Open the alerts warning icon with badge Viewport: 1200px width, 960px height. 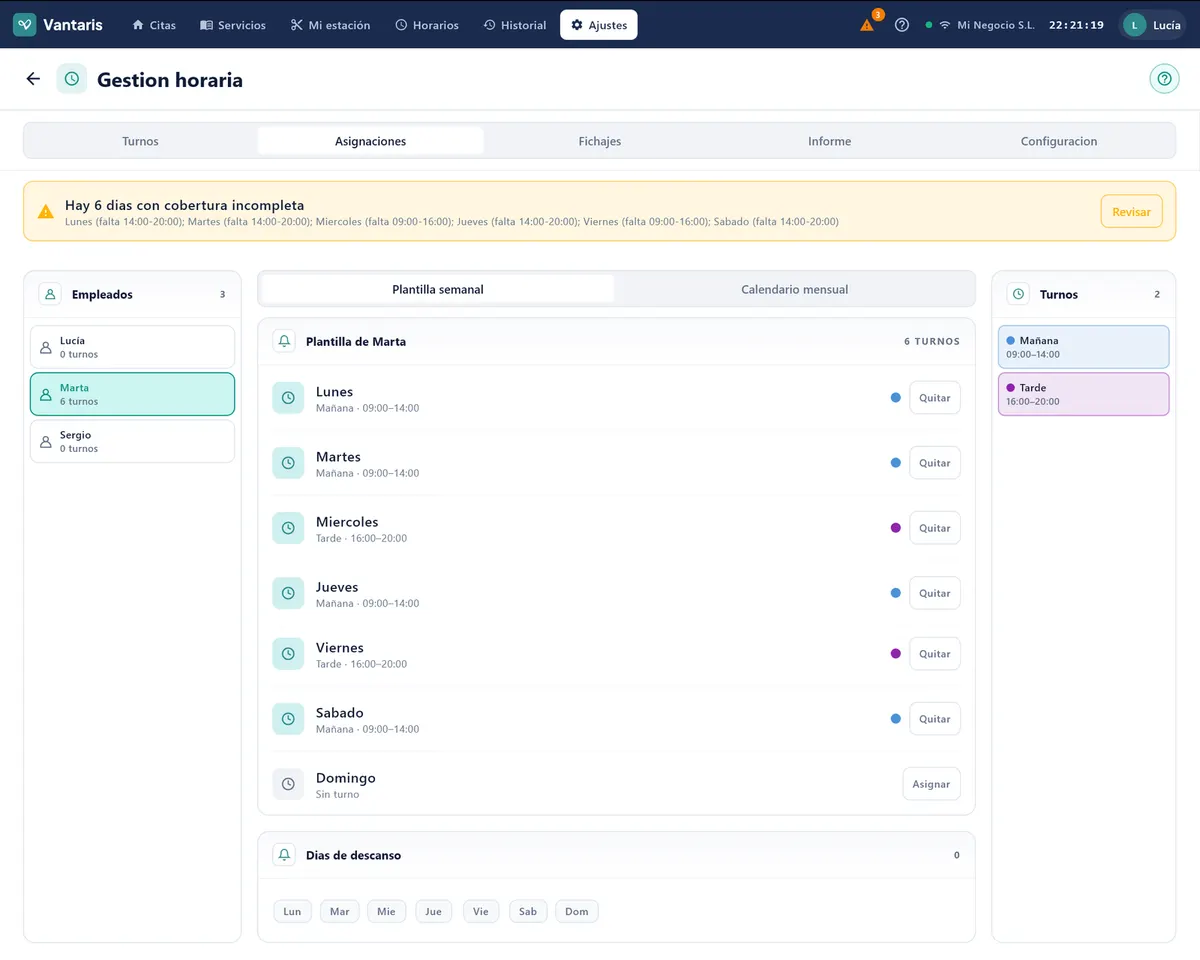[868, 24]
